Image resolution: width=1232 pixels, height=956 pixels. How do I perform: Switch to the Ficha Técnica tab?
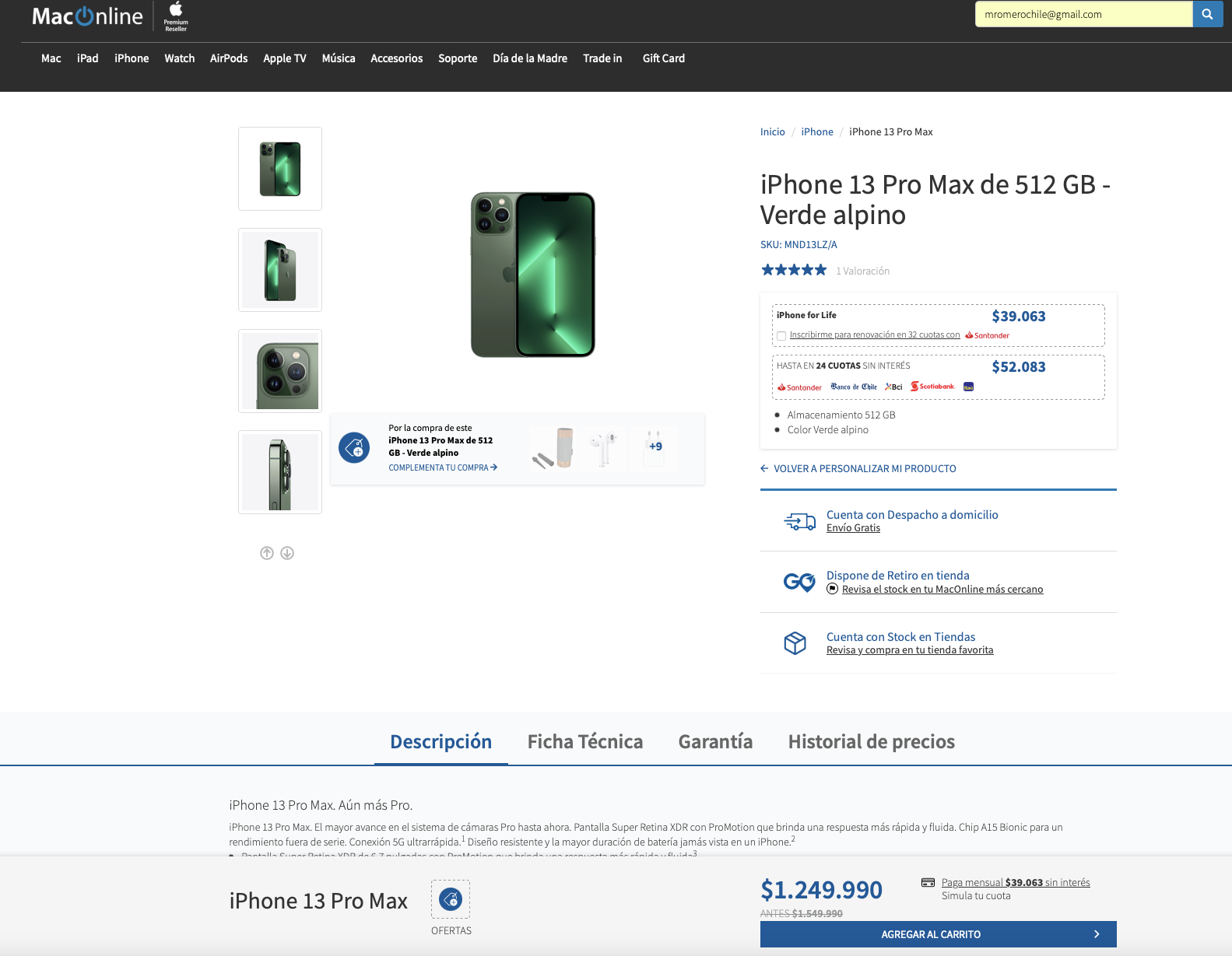(584, 741)
